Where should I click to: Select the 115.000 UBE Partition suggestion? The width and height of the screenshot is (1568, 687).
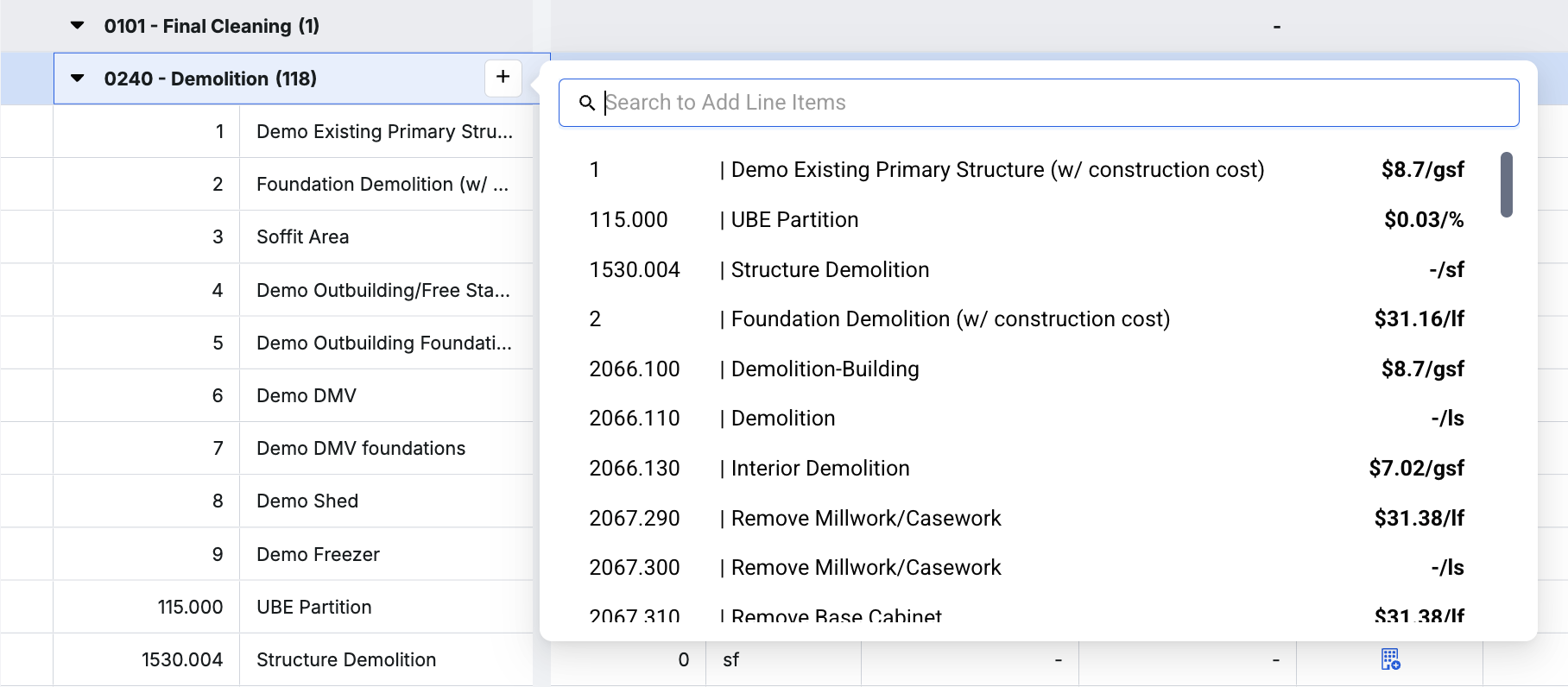point(1027,220)
